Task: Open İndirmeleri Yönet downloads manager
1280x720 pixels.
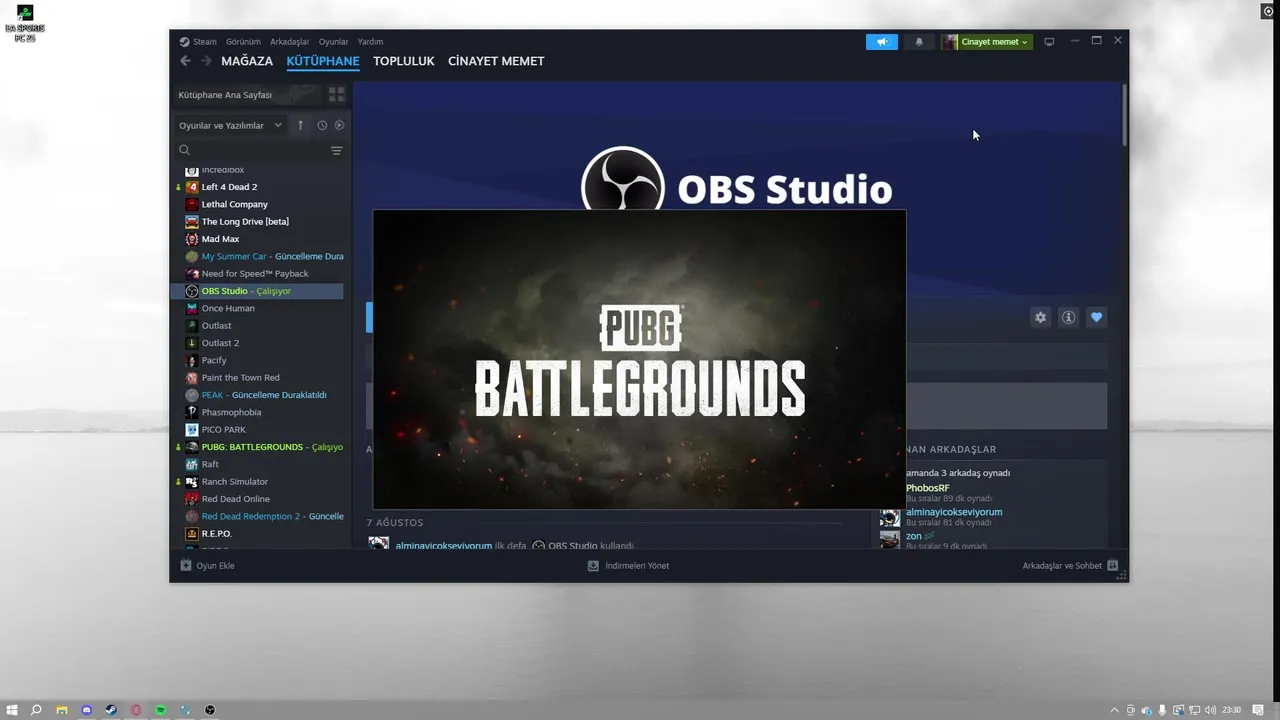Action: tap(628, 566)
